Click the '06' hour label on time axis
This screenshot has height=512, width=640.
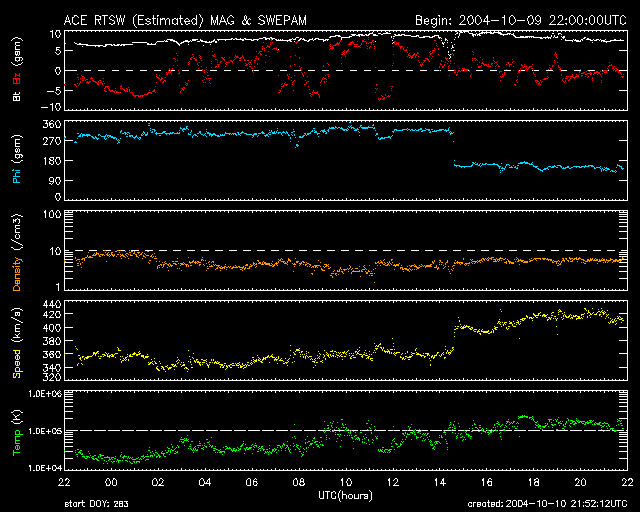tap(252, 482)
